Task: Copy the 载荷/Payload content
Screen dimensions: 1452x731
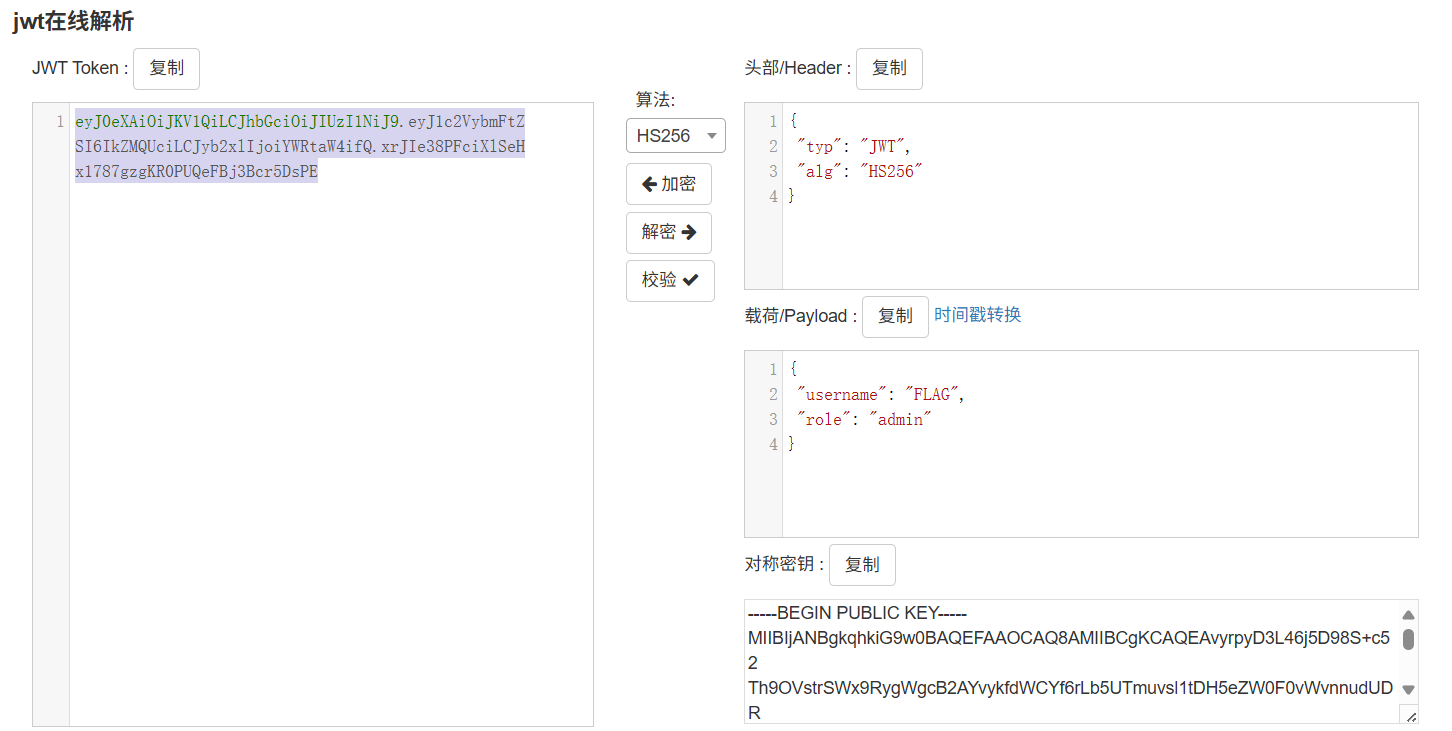Action: point(894,316)
